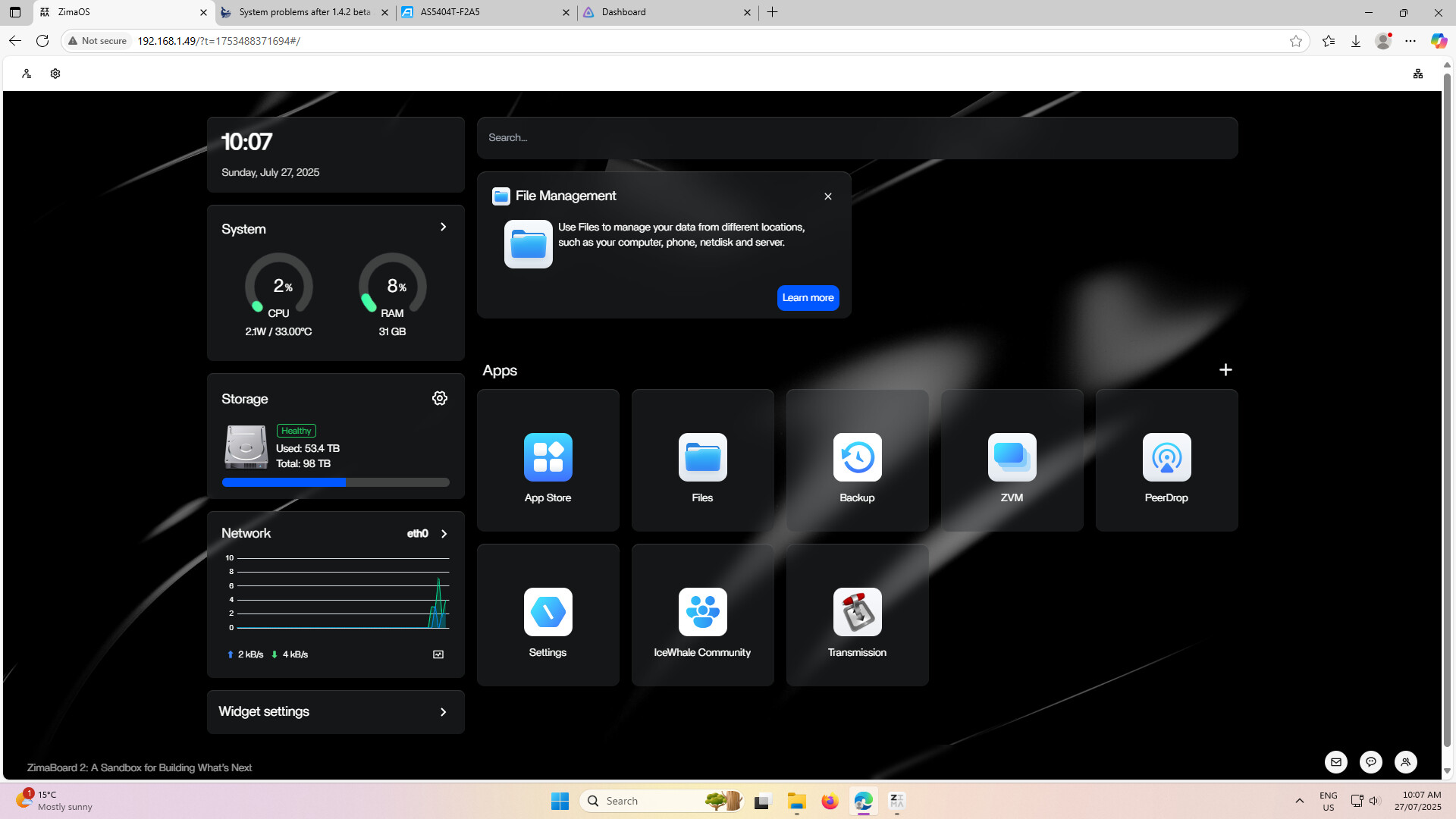Launch the Backup app
Screen dimensions: 1456x819
(x=857, y=460)
